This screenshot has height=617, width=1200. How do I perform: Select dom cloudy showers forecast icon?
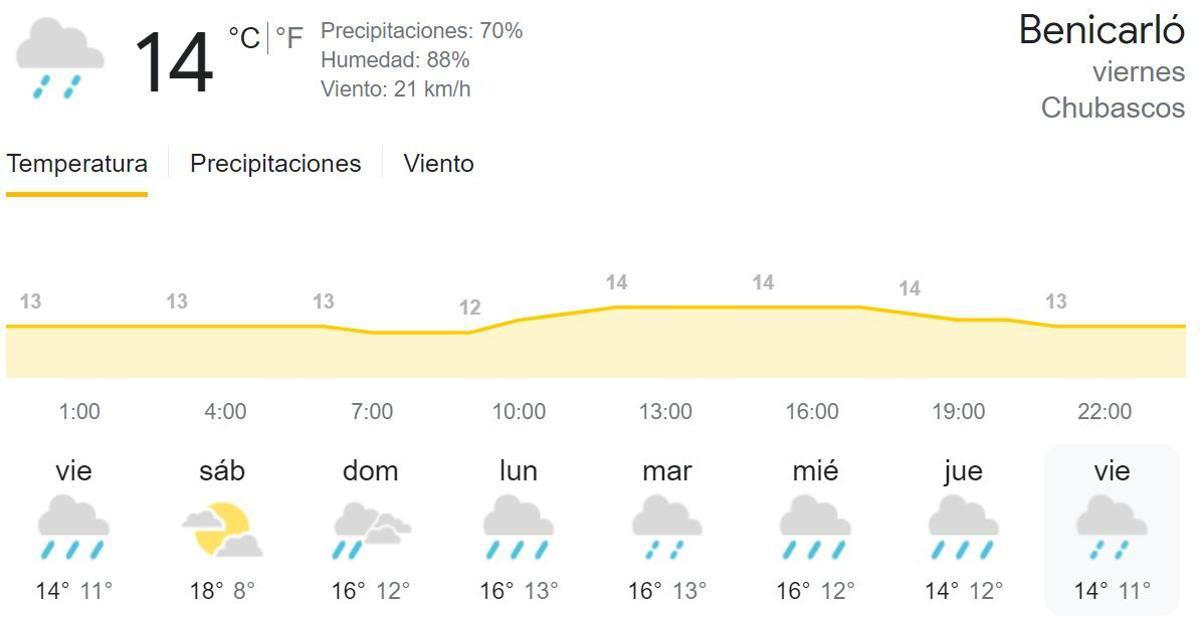pos(370,529)
